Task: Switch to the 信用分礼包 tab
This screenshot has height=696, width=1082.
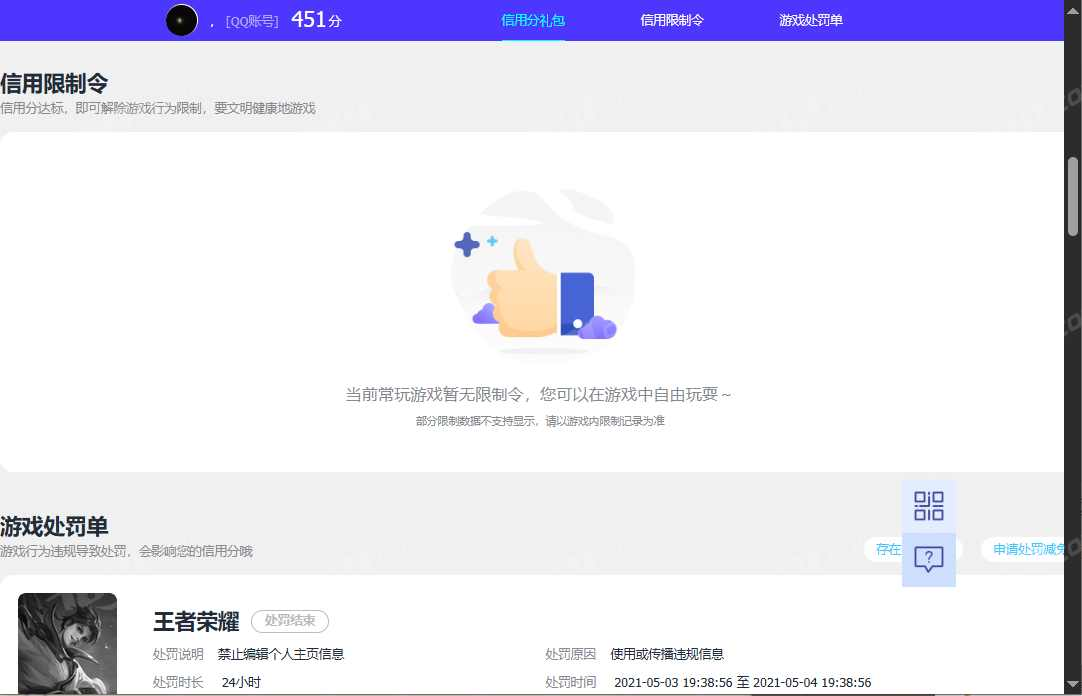Action: [533, 21]
